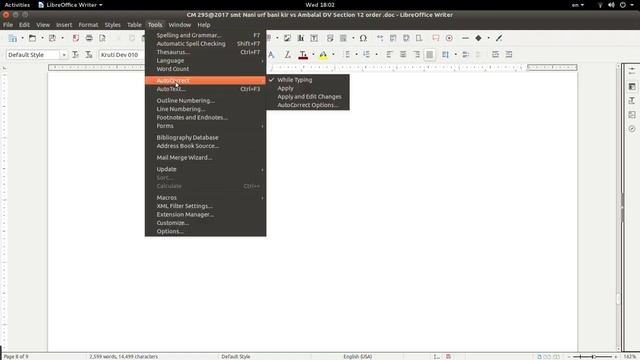Click the Bullets list icon
This screenshot has height=360, width=640.
[x=347, y=54]
